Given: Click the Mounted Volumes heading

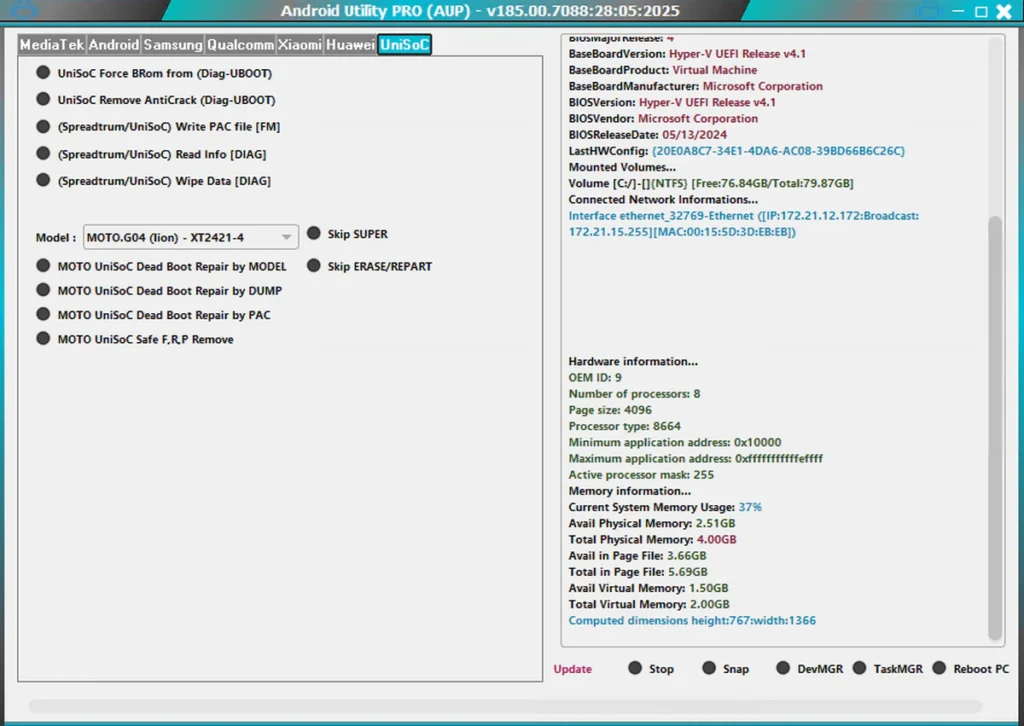Looking at the screenshot, I should tap(622, 167).
